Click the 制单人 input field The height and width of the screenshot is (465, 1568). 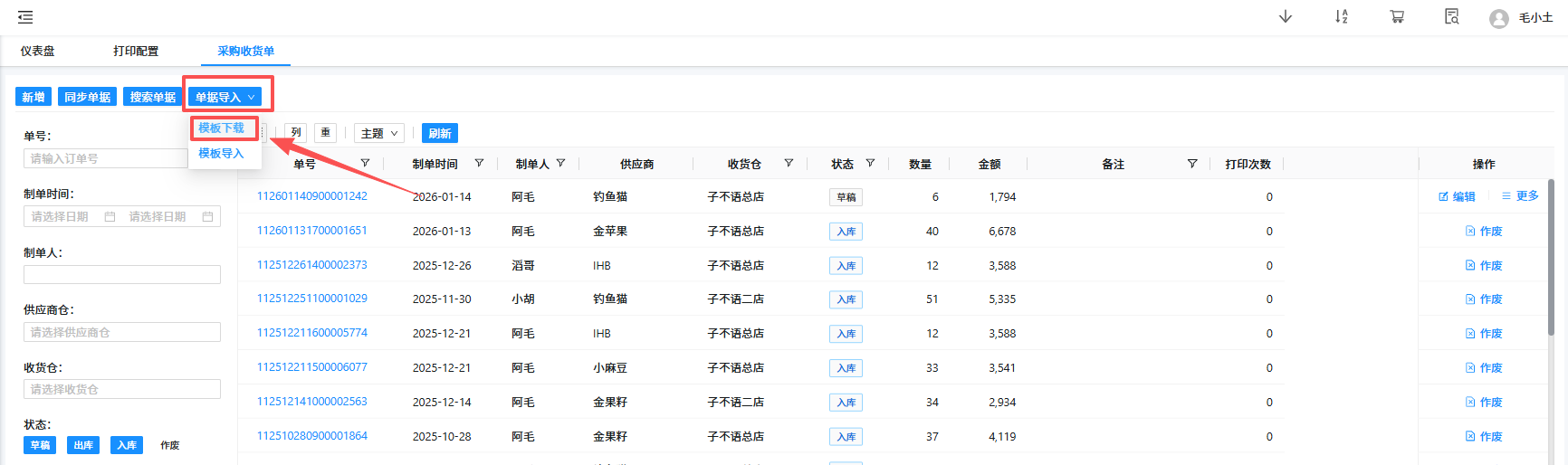coord(122,274)
